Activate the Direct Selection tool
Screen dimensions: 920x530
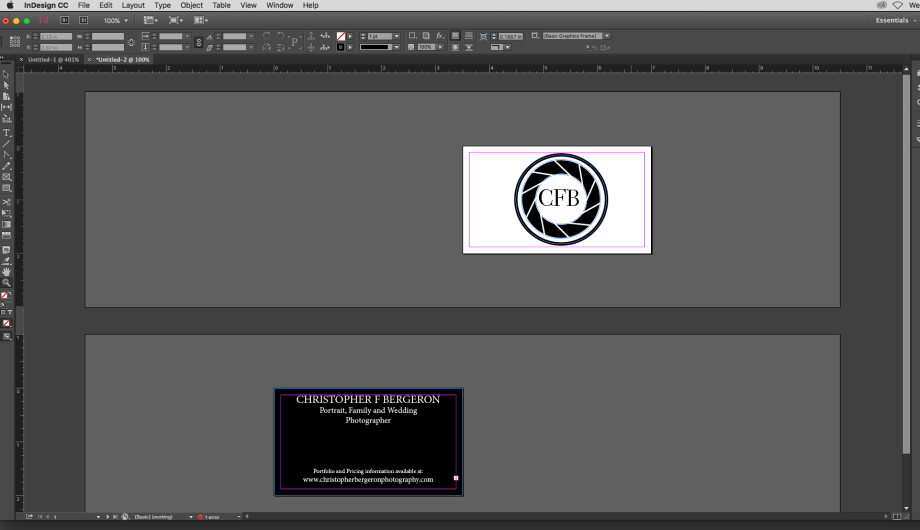pyautogui.click(x=7, y=85)
